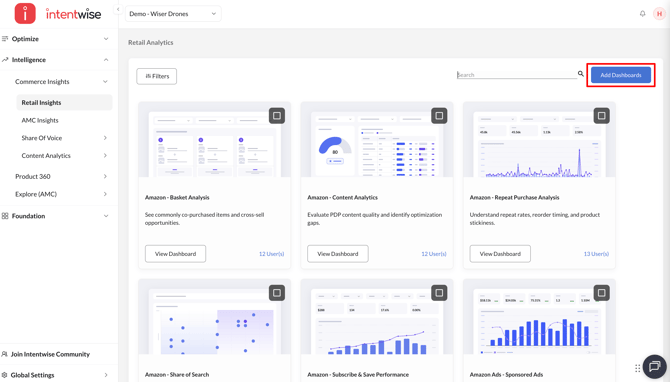Viewport: 670px width, 382px height.
Task: Tick the Amazon Content Analytics card checkbox
Action: tap(439, 115)
